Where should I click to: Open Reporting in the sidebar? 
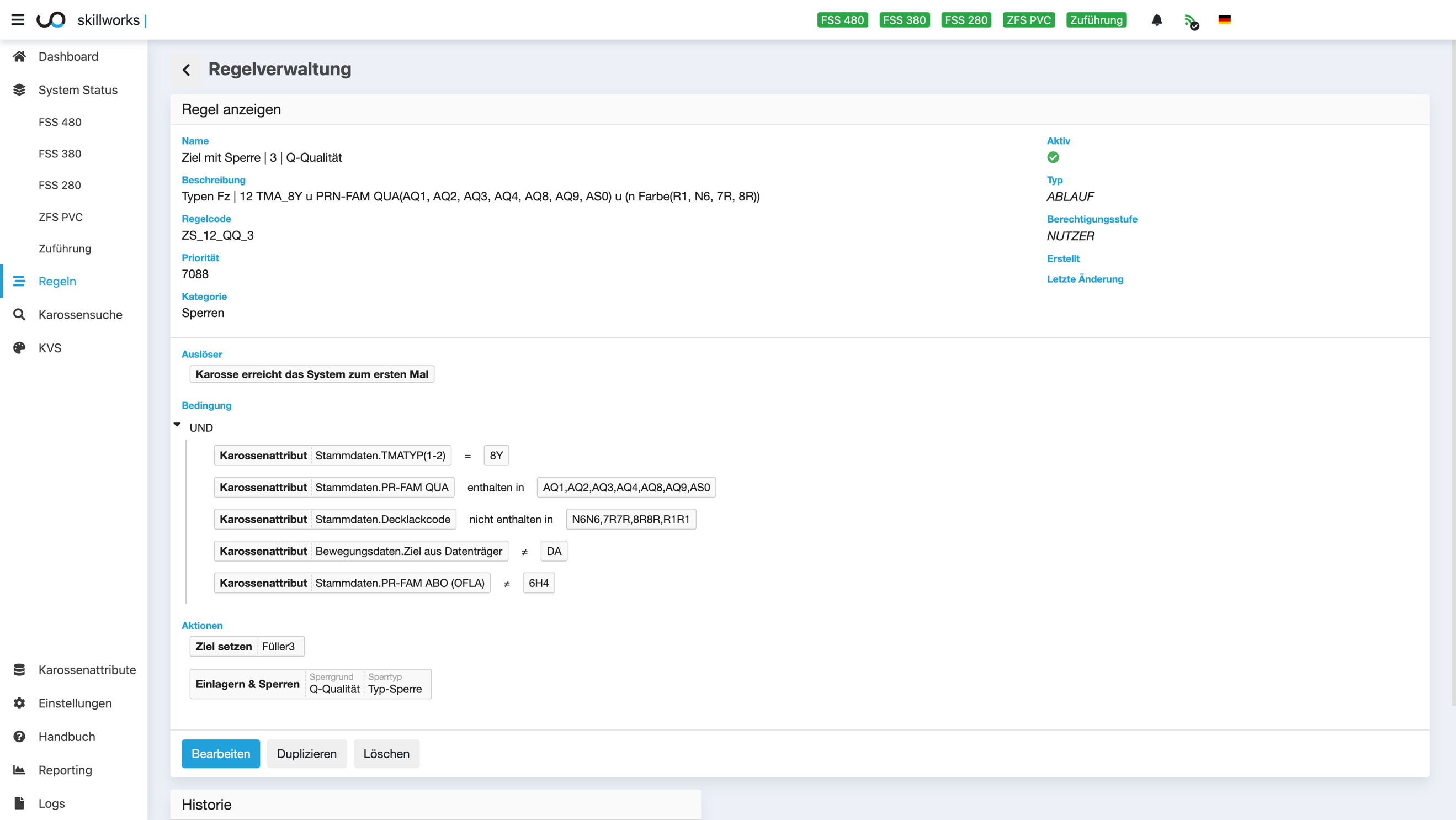(65, 770)
